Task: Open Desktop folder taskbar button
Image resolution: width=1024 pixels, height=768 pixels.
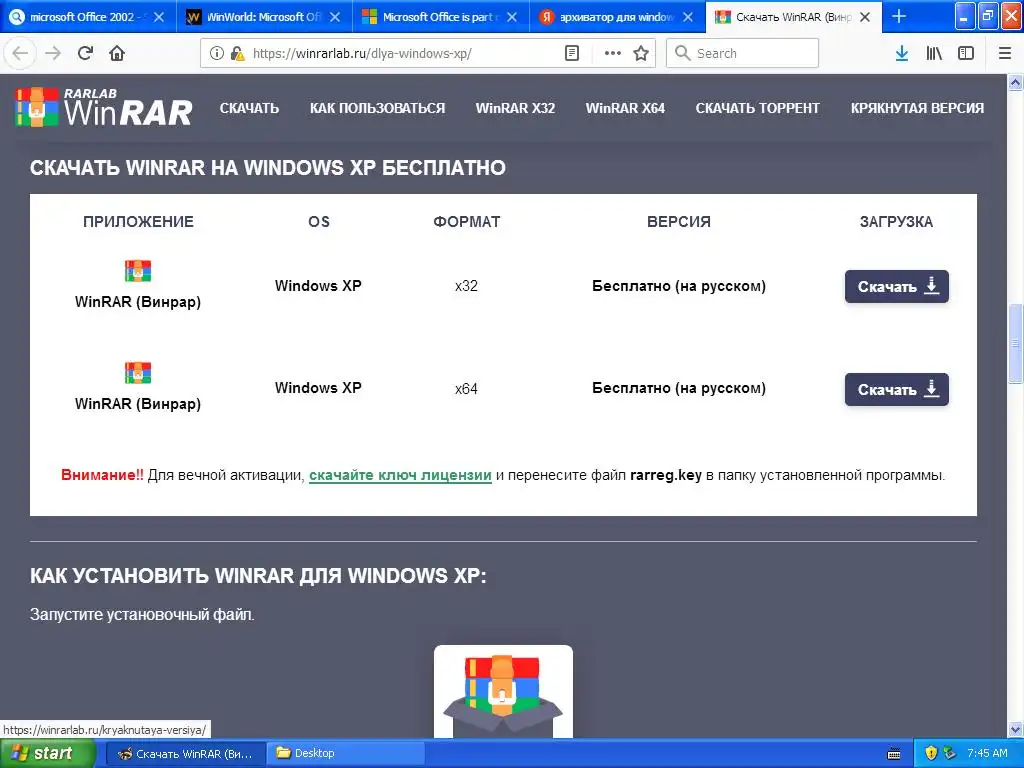Action: point(346,754)
